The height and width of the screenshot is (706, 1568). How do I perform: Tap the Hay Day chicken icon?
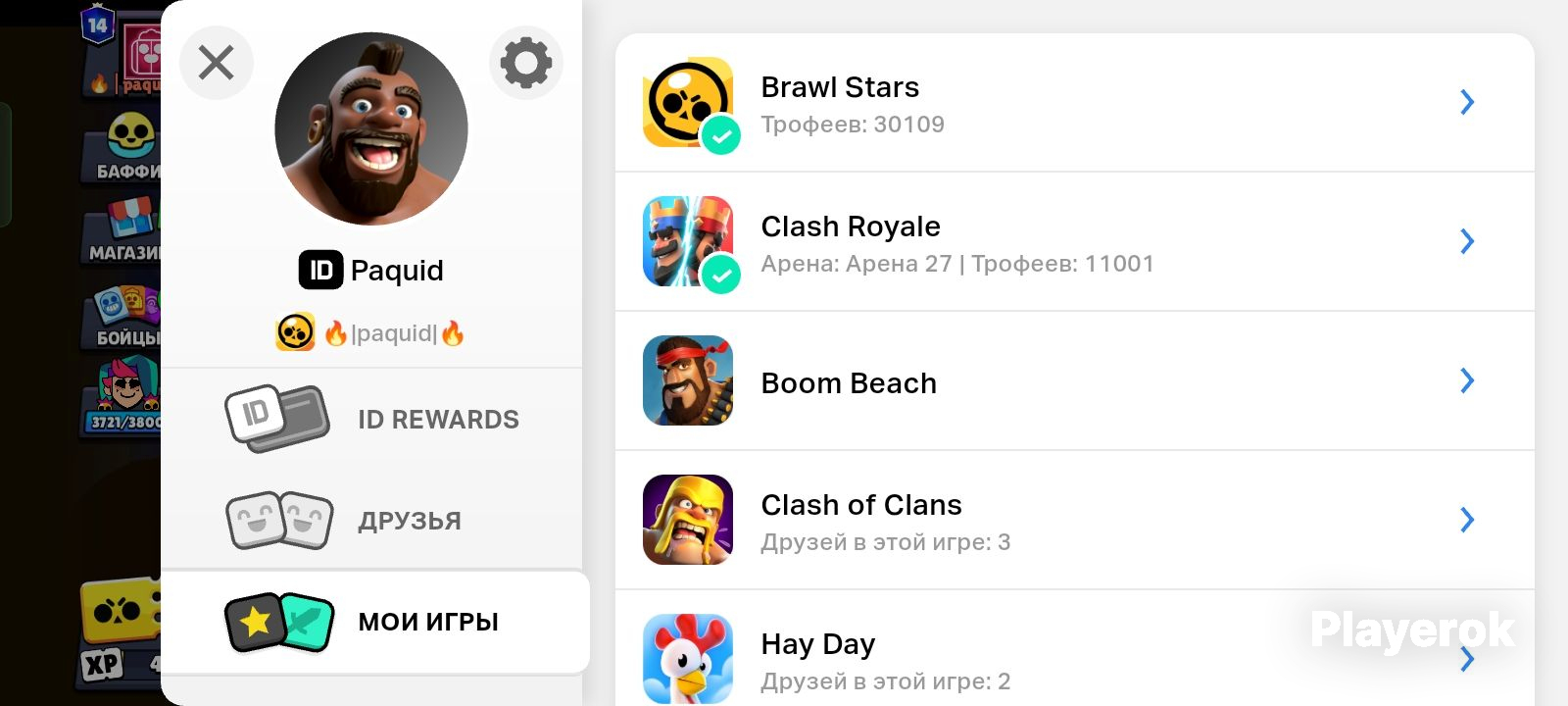tap(688, 659)
